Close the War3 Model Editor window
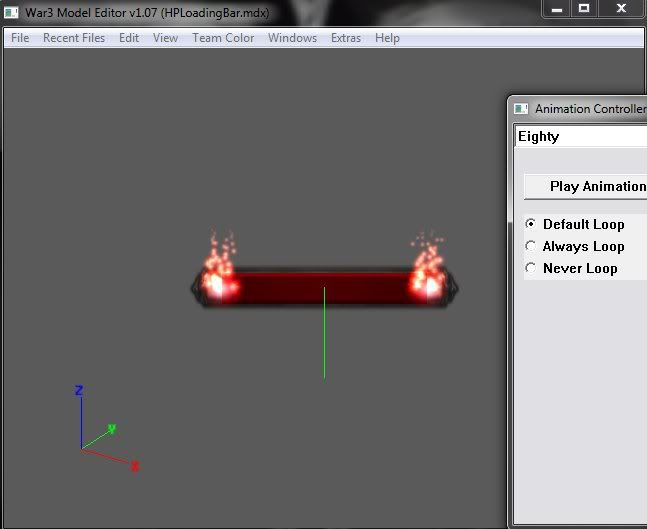The width and height of the screenshot is (647, 529). tap(621, 9)
